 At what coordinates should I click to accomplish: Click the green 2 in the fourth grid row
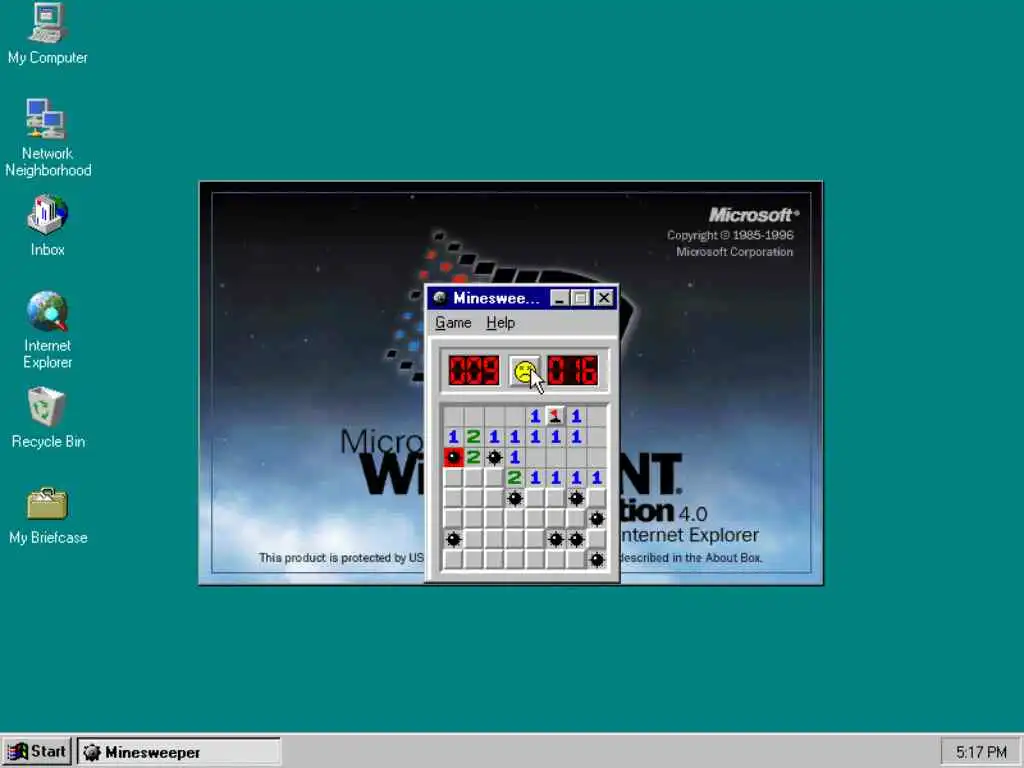click(x=515, y=478)
